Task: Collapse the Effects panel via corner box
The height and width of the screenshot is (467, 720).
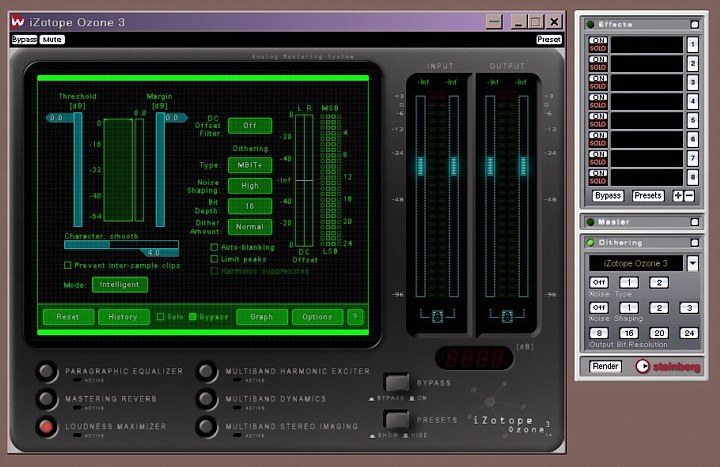Action: click(695, 24)
